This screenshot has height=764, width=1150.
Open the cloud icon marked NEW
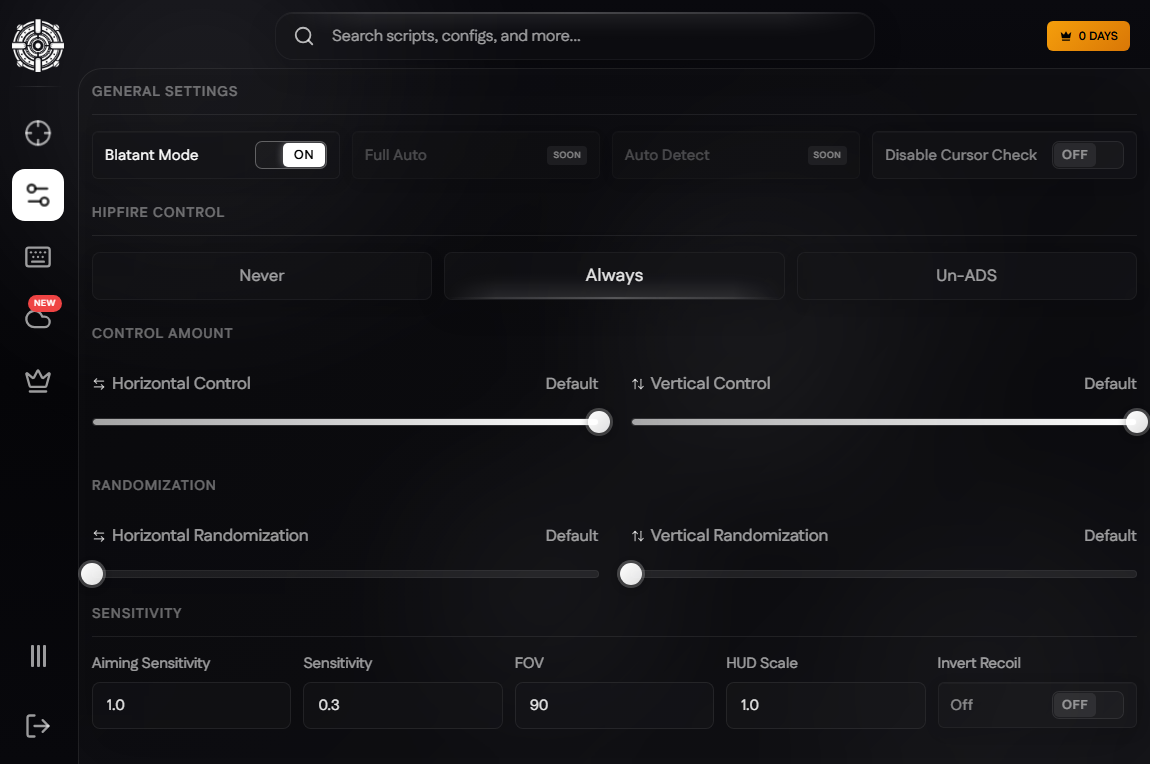point(38,315)
